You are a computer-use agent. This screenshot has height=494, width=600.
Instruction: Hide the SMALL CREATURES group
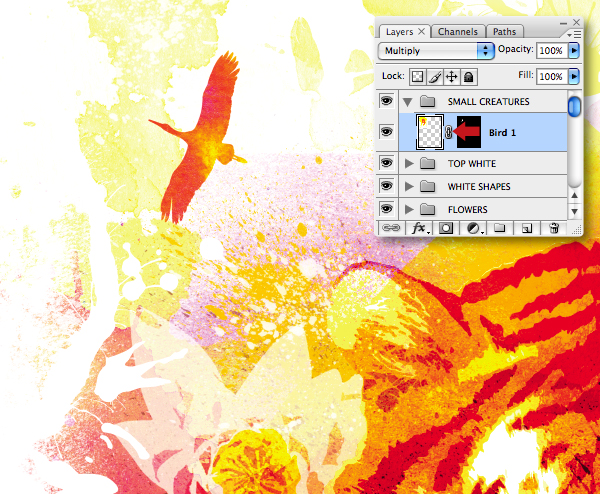pos(386,101)
